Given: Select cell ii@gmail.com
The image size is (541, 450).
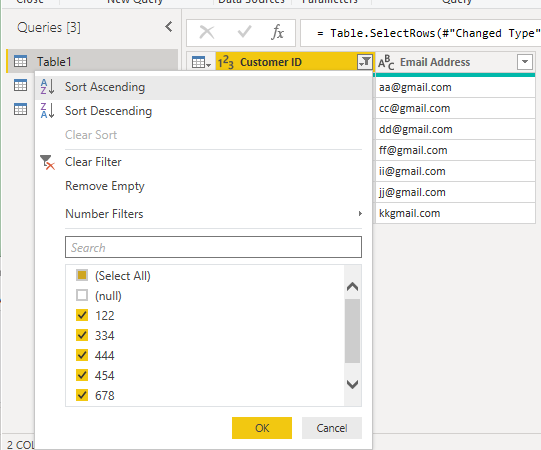Looking at the screenshot, I should [455, 172].
